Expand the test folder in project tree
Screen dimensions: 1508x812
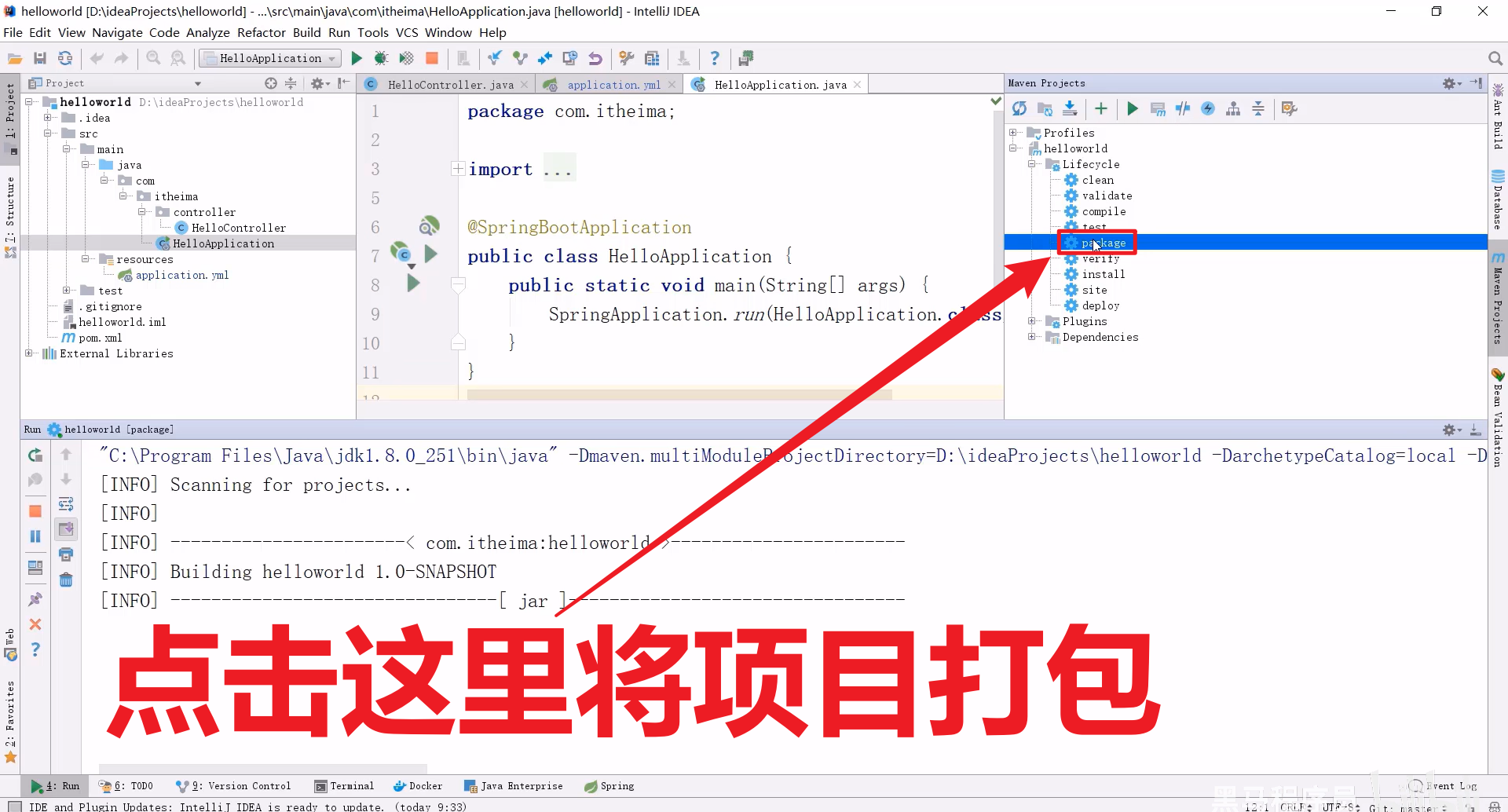[67, 291]
